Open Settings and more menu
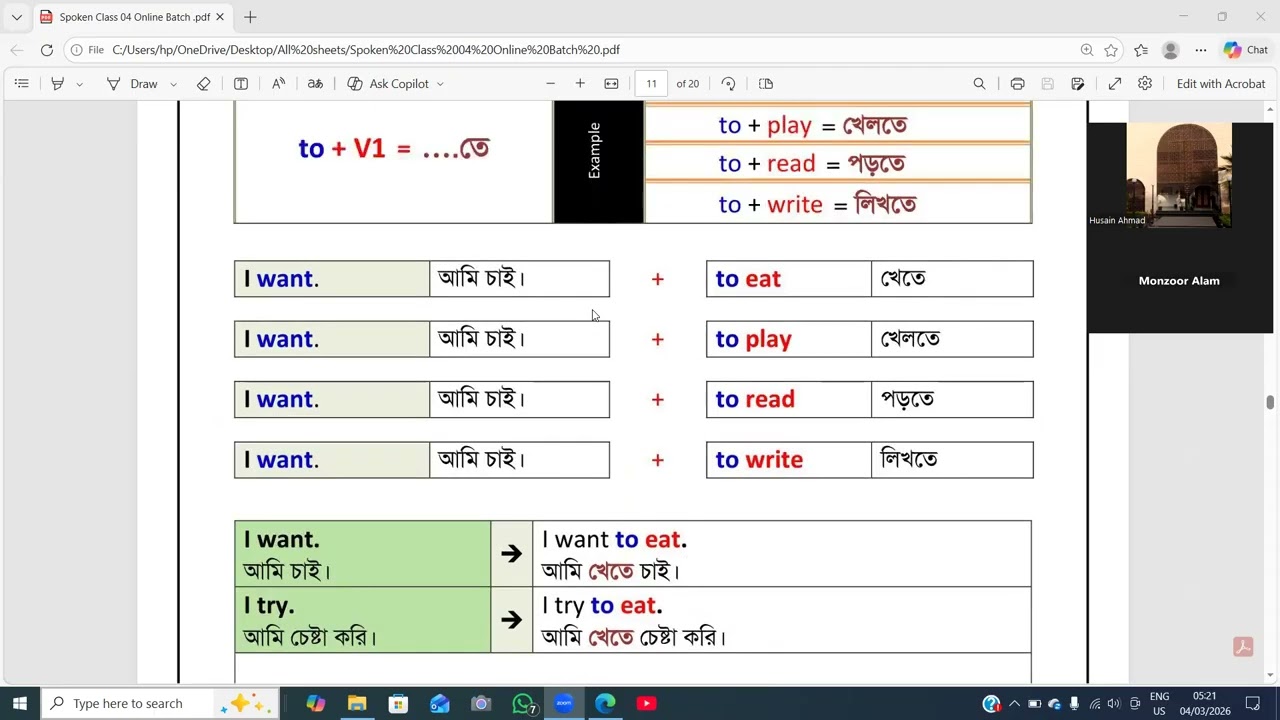The image size is (1280, 720). [x=1201, y=50]
